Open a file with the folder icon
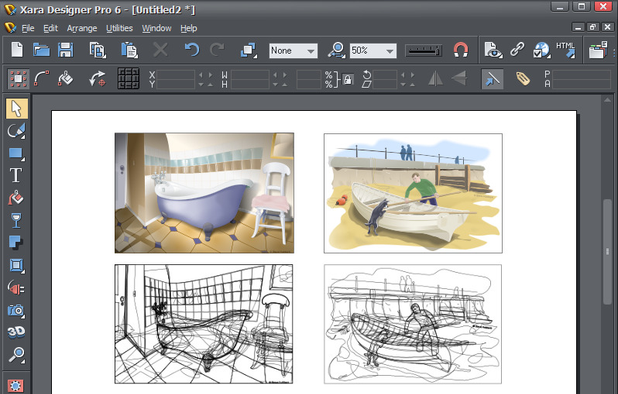Viewport: 618px width, 394px height. 41,50
